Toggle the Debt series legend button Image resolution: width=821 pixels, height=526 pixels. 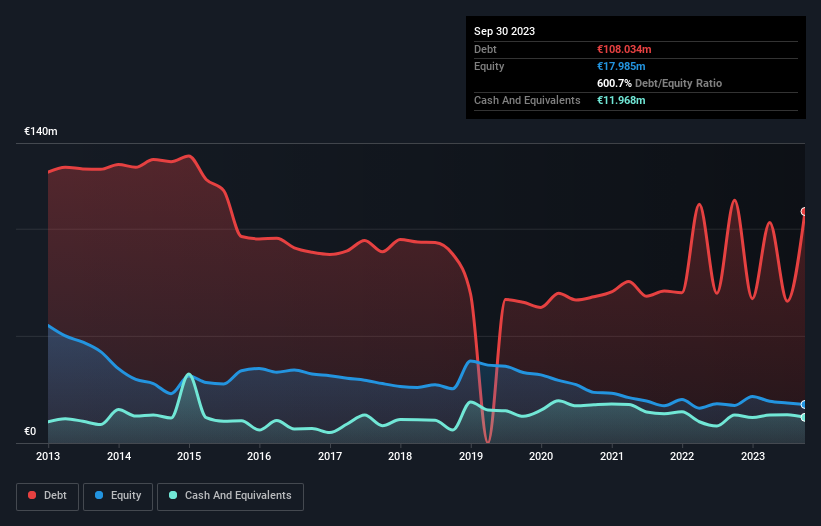(47, 496)
